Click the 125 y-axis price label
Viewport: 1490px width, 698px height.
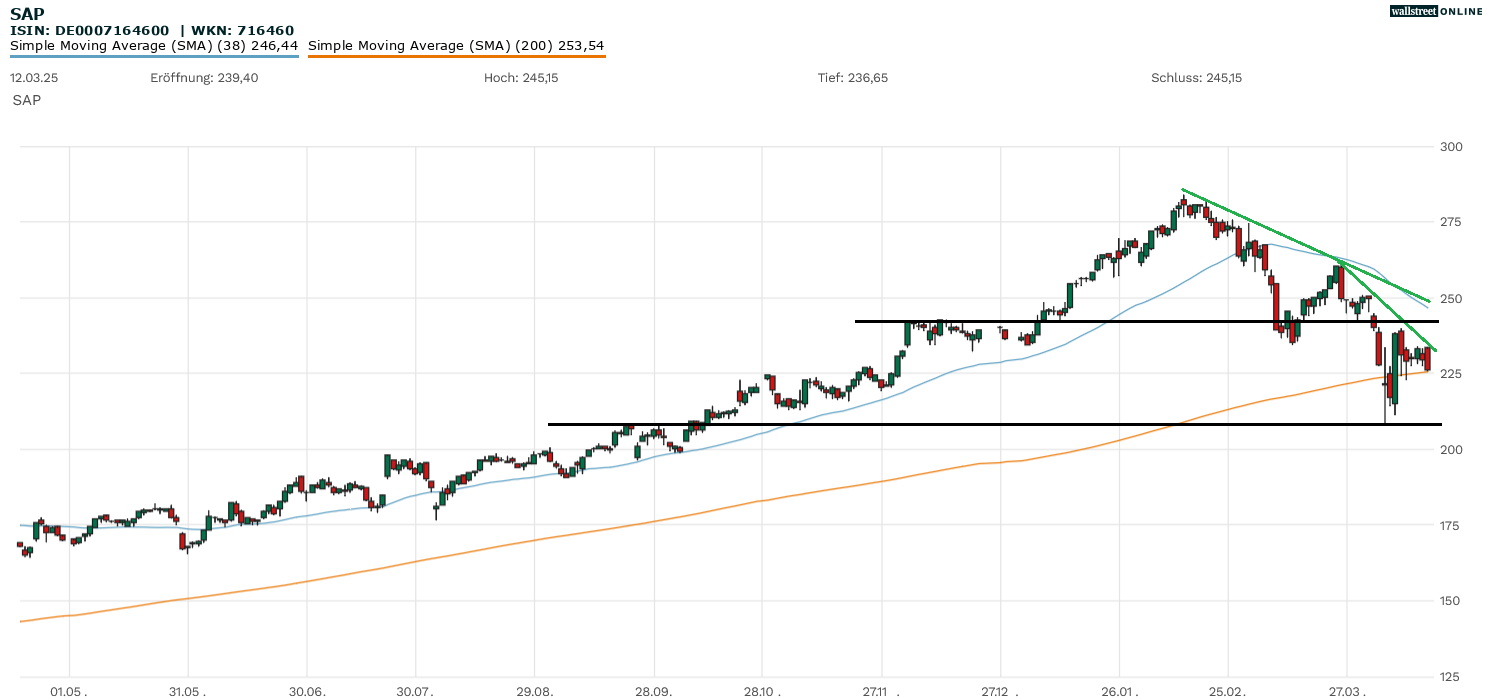[1451, 676]
